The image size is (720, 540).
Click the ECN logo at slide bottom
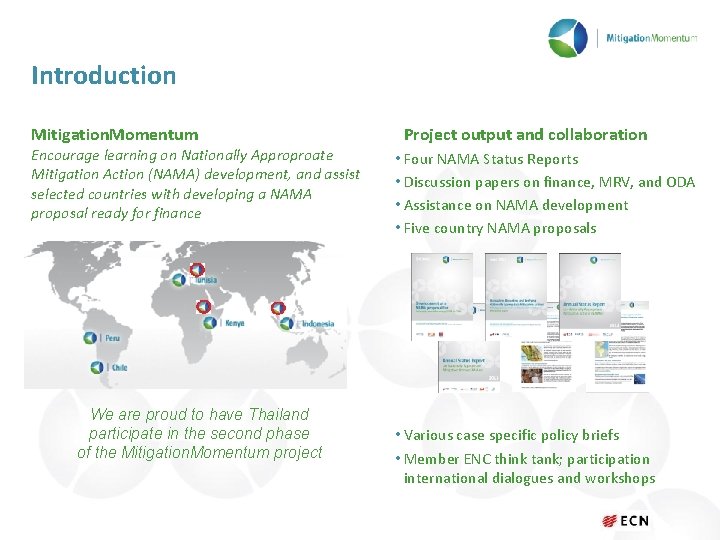click(x=626, y=521)
